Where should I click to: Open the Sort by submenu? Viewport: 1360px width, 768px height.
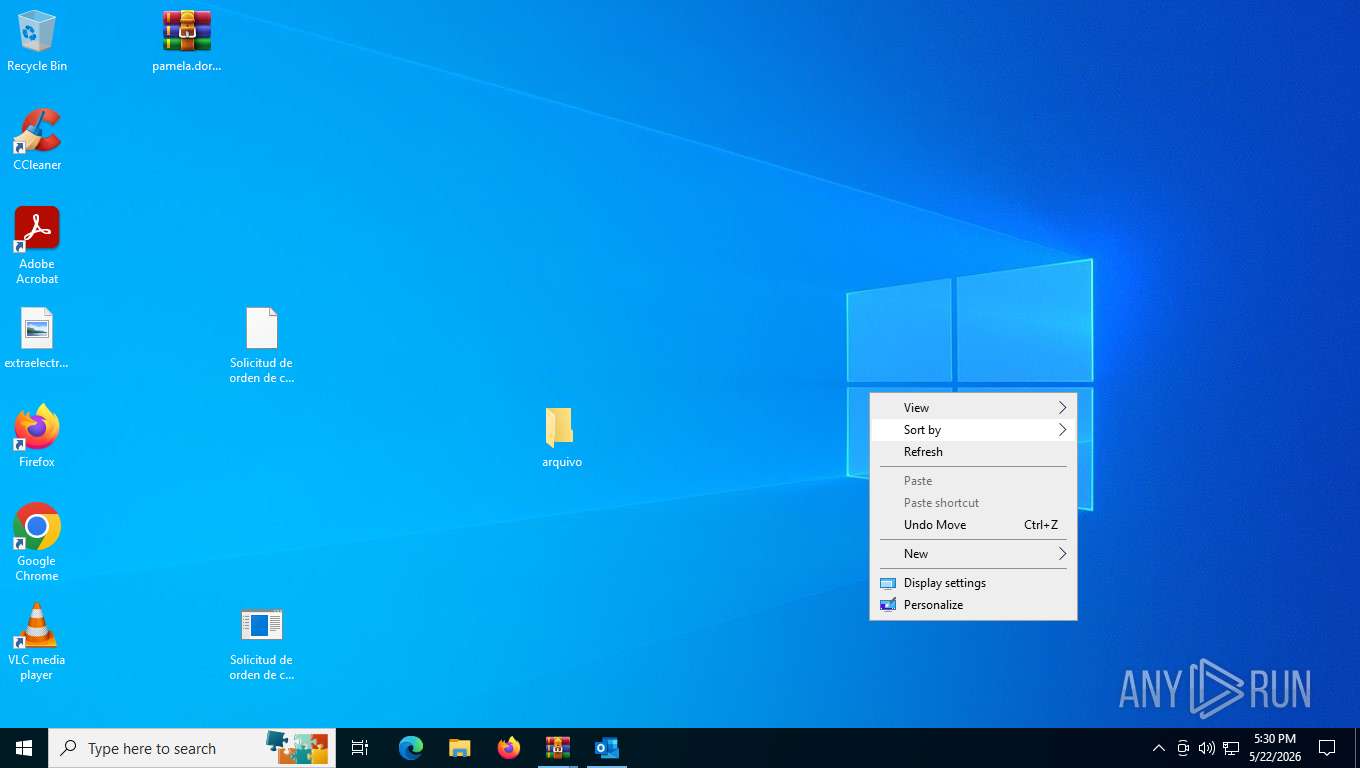[x=973, y=430]
